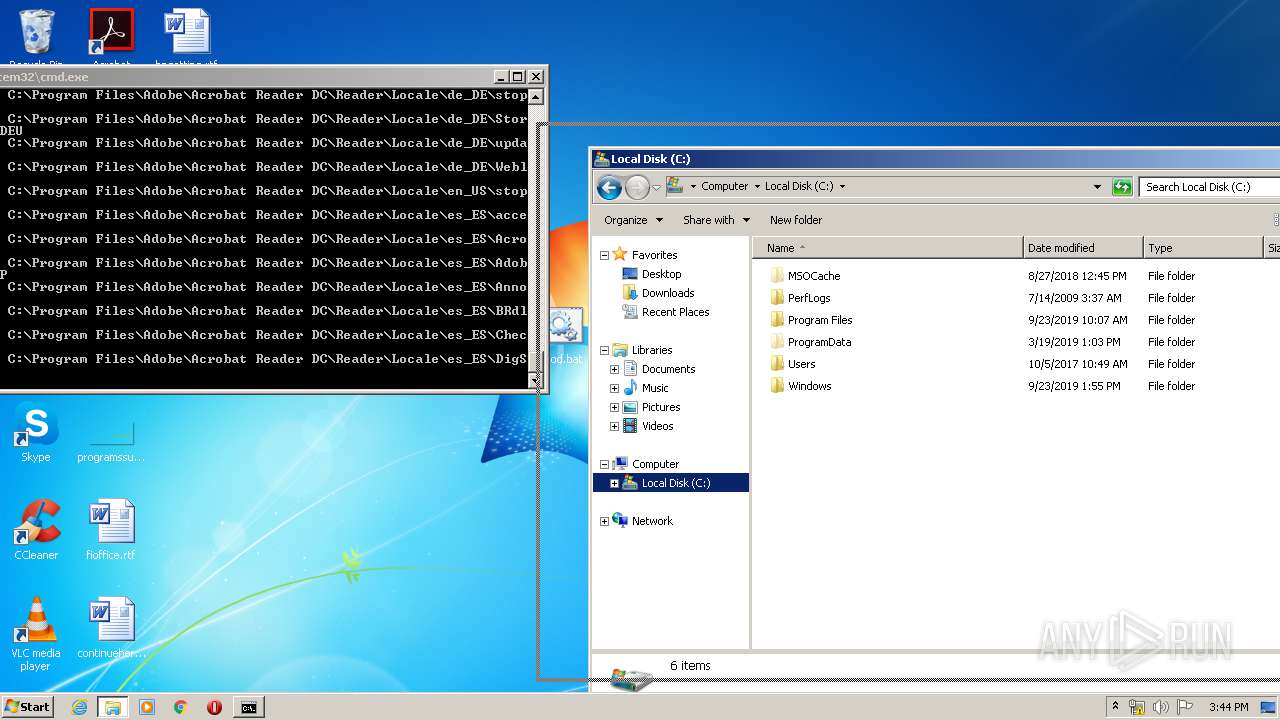Open the ProgramData folder
The height and width of the screenshot is (720, 1280).
coord(819,342)
